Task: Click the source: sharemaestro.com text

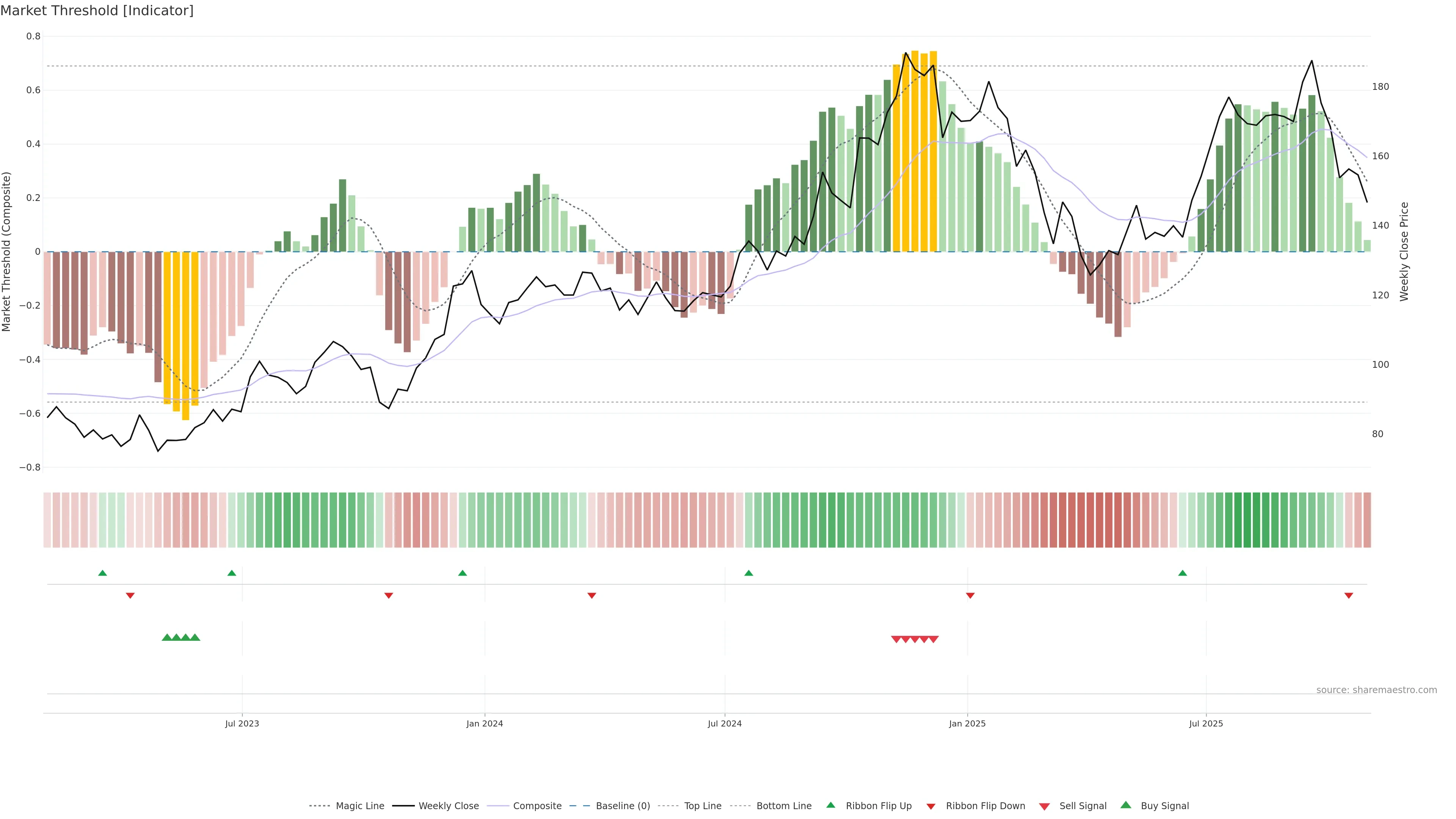Action: click(x=1376, y=690)
